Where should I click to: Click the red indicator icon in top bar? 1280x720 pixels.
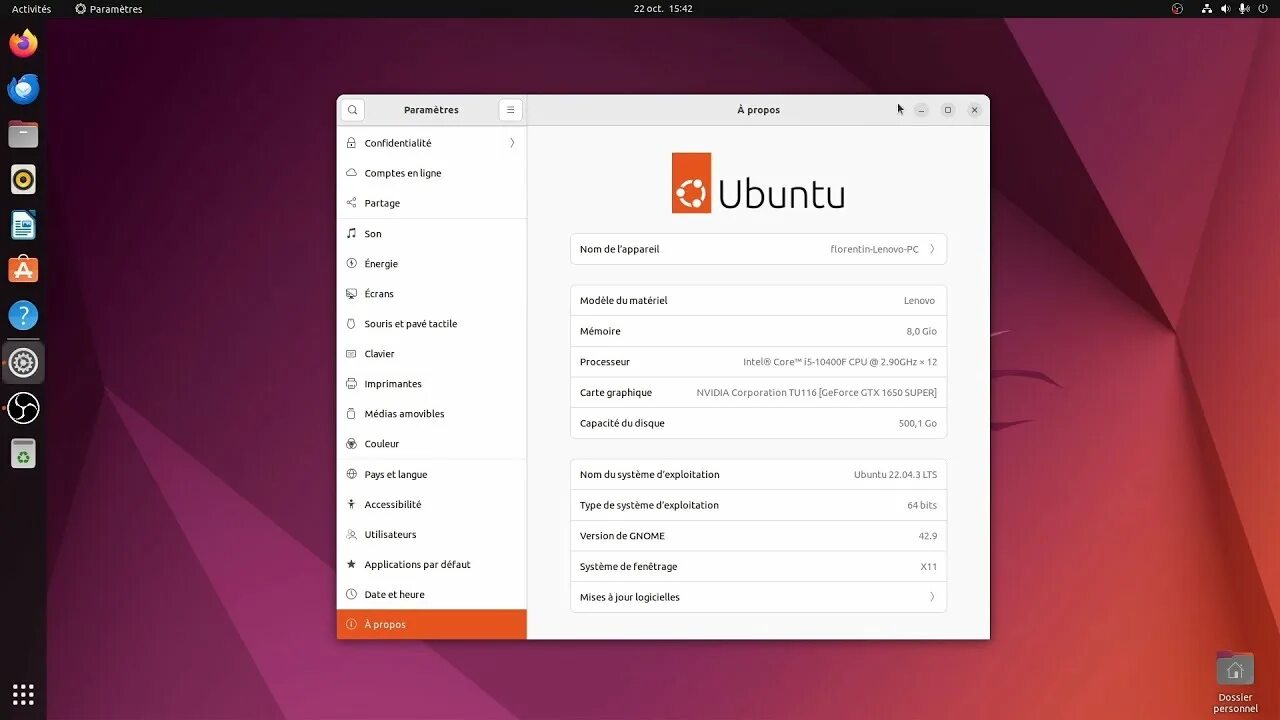pos(1177,9)
